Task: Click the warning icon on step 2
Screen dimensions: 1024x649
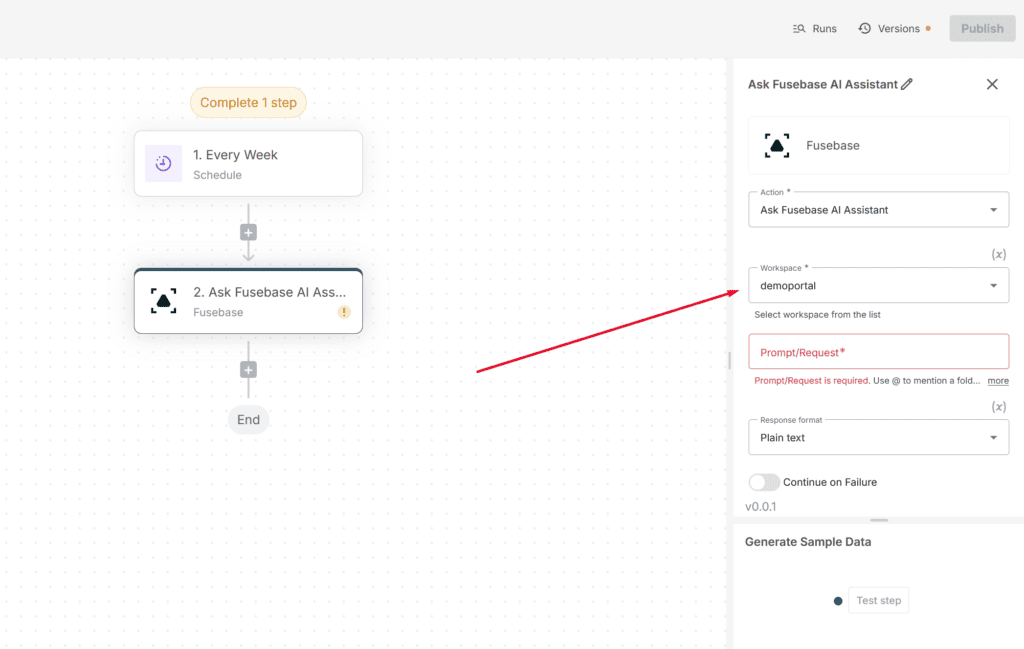Action: (344, 312)
